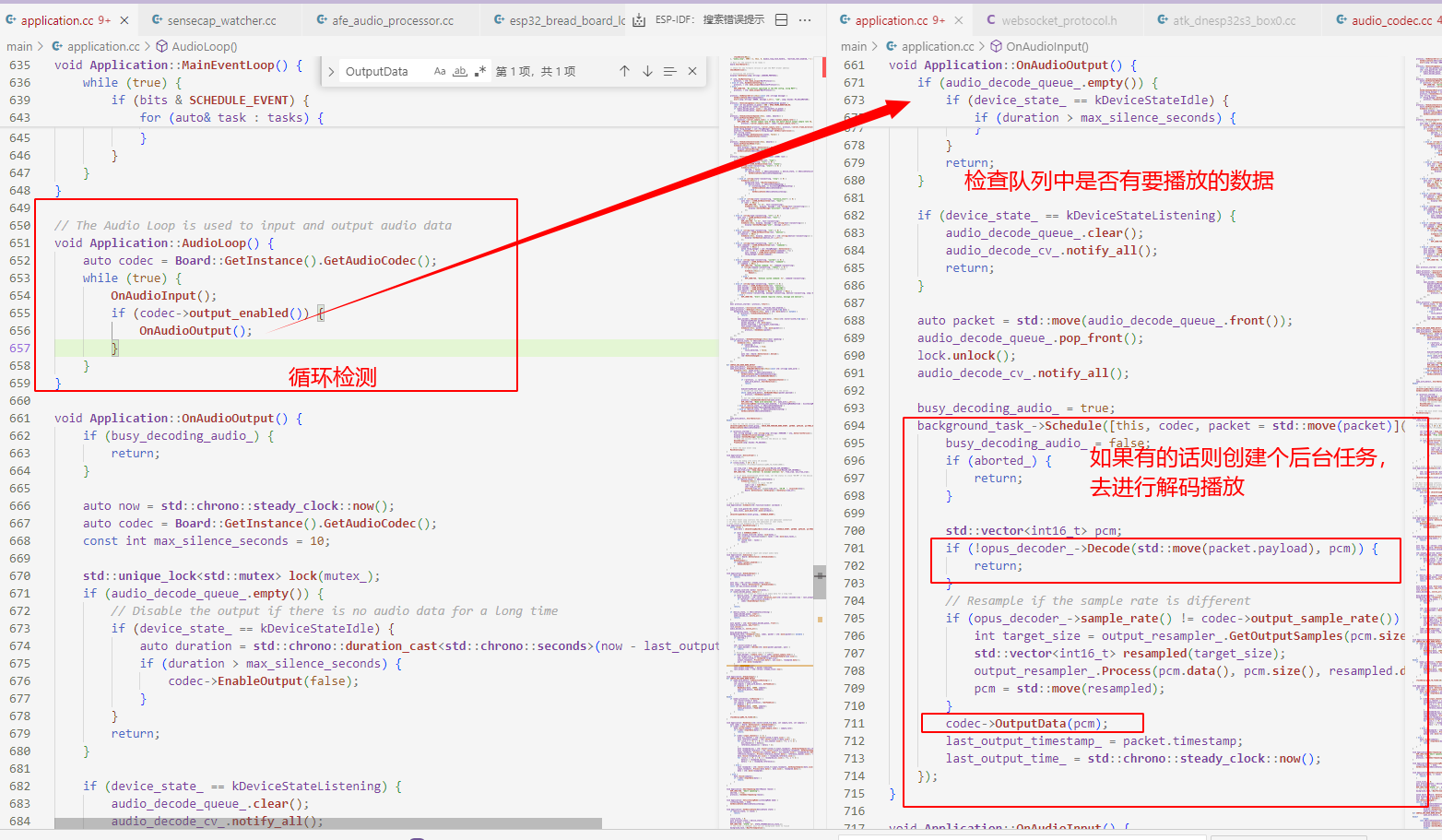This screenshot has width=1442, height=840.
Task: Click 'std::vector<int16_t> pcm;' on line 700
Action: 1034,530
